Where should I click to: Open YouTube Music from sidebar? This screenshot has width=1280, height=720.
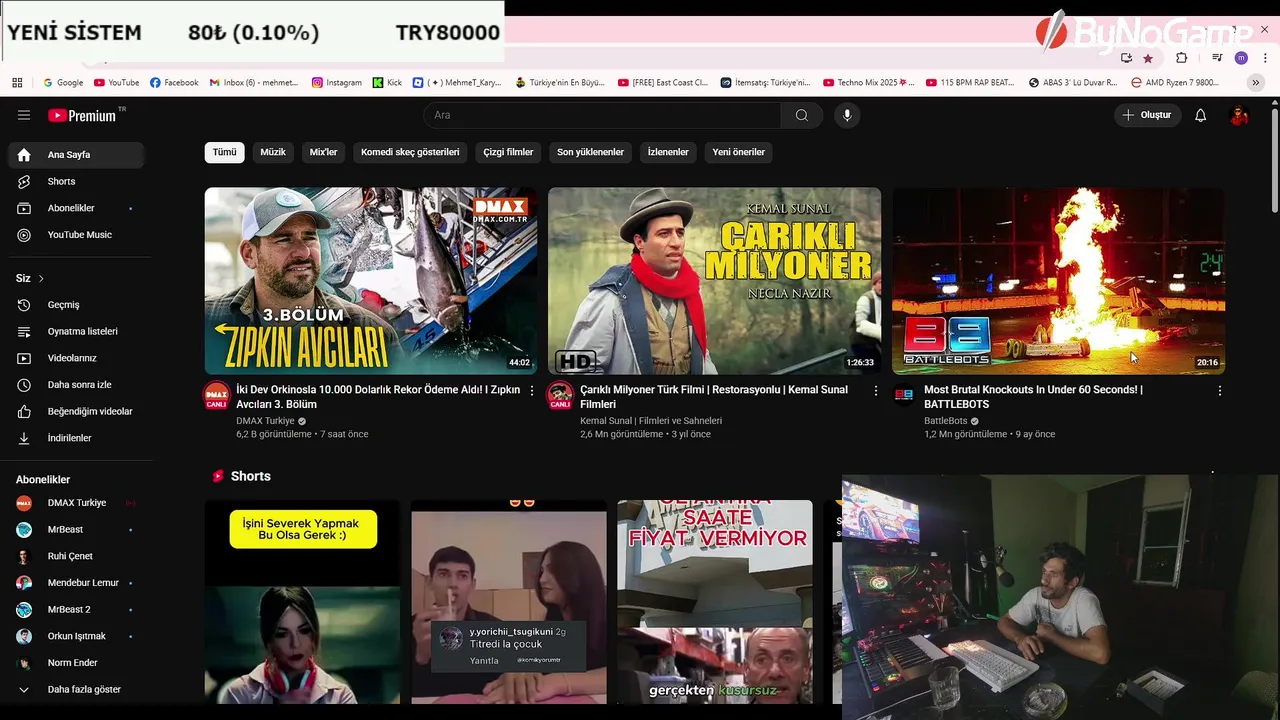coord(76,235)
